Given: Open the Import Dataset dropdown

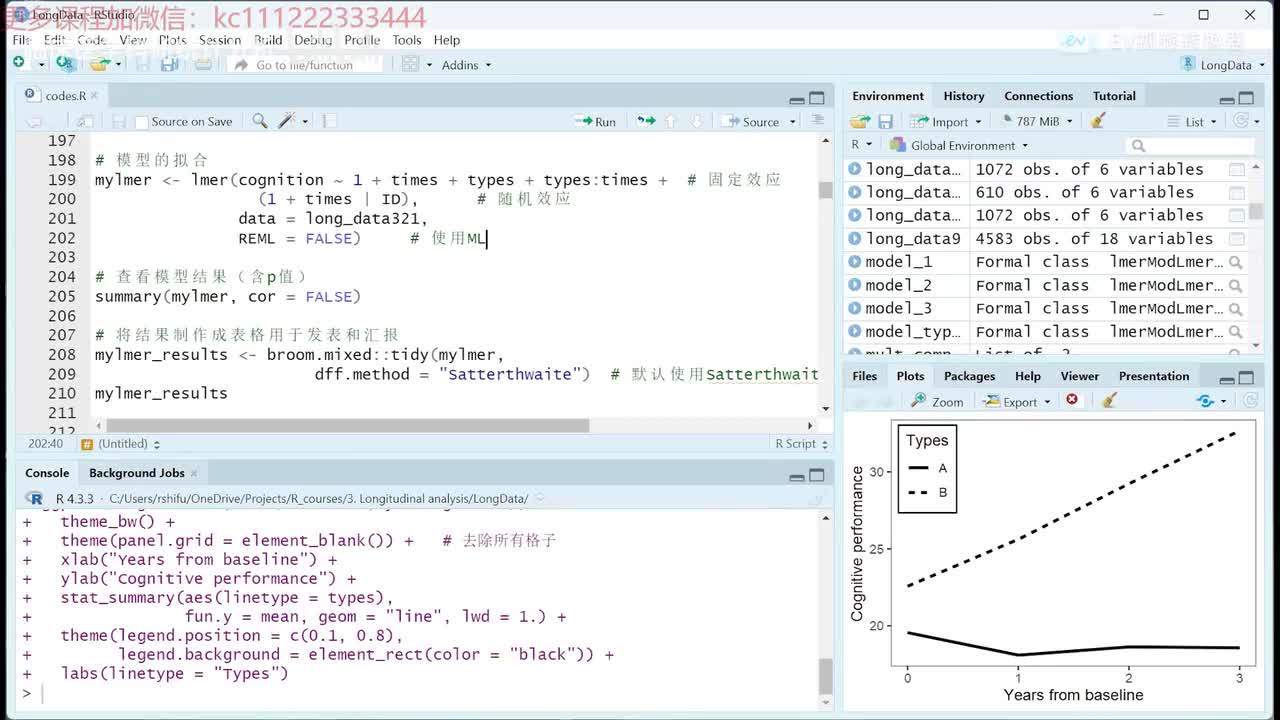Looking at the screenshot, I should (x=945, y=121).
